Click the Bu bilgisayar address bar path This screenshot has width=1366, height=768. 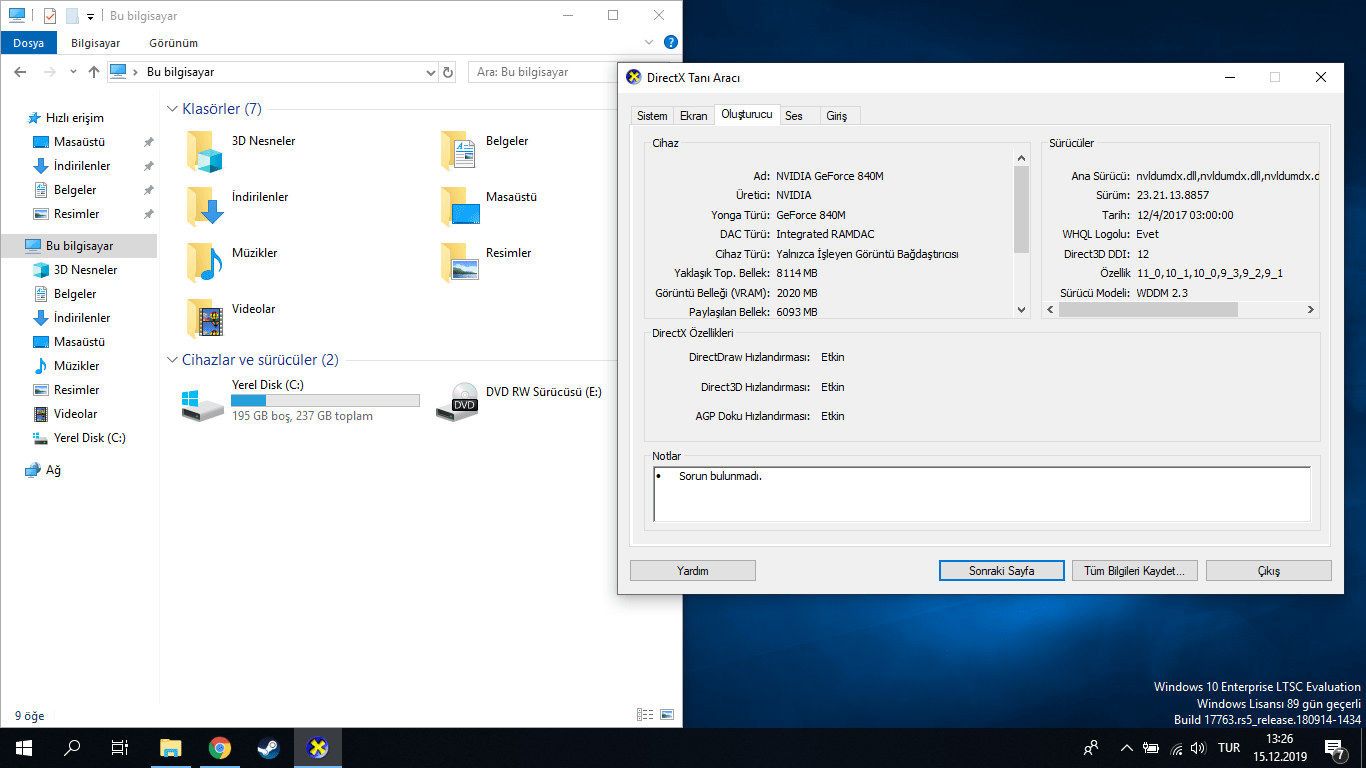point(180,72)
